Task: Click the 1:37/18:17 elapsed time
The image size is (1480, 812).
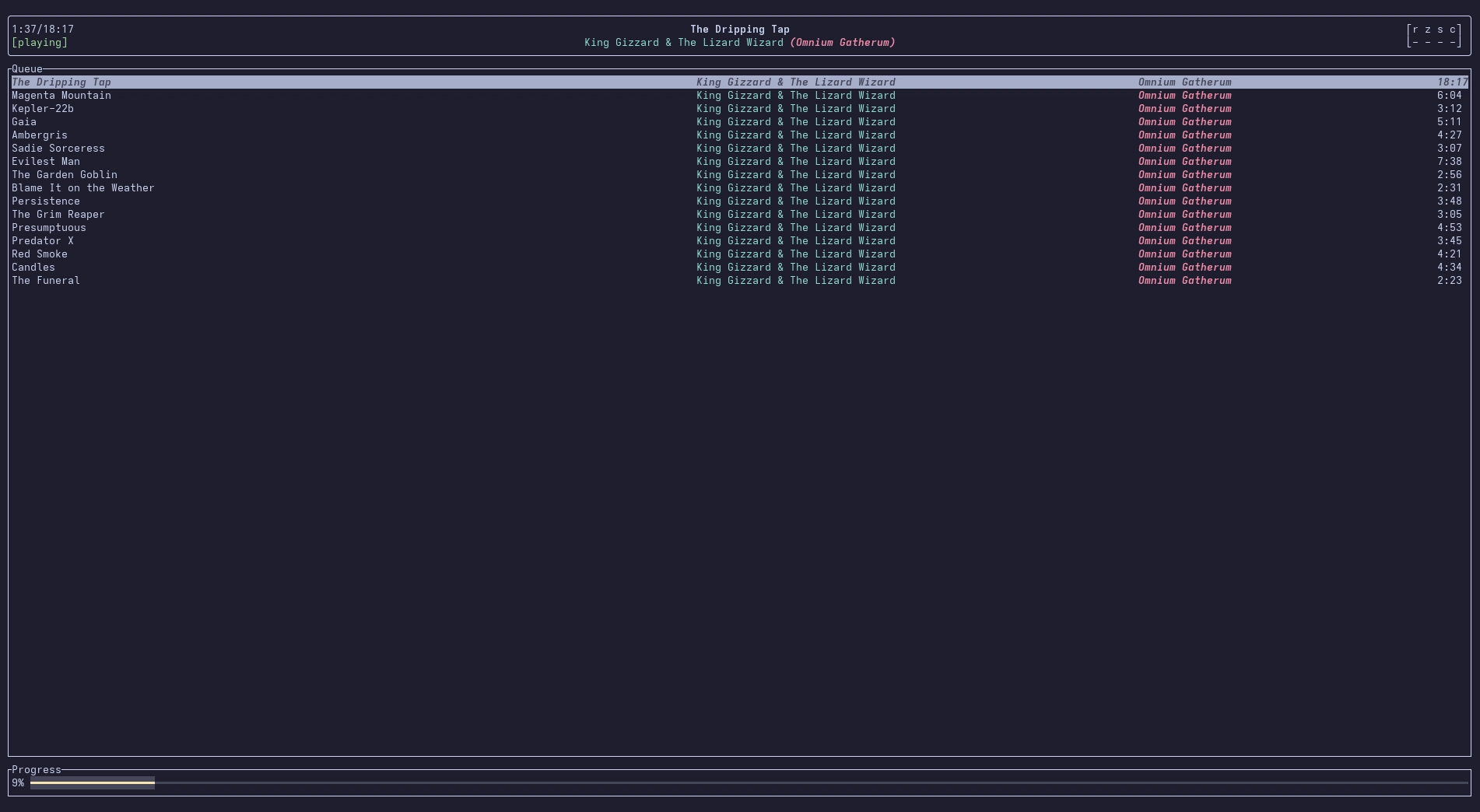Action: click(x=43, y=29)
